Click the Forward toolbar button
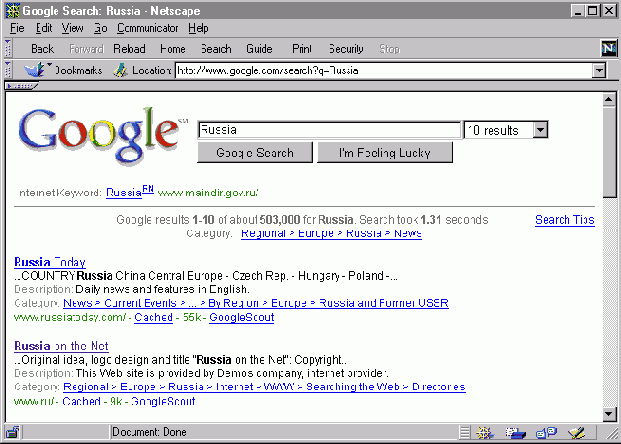This screenshot has width=621, height=444. (x=86, y=49)
